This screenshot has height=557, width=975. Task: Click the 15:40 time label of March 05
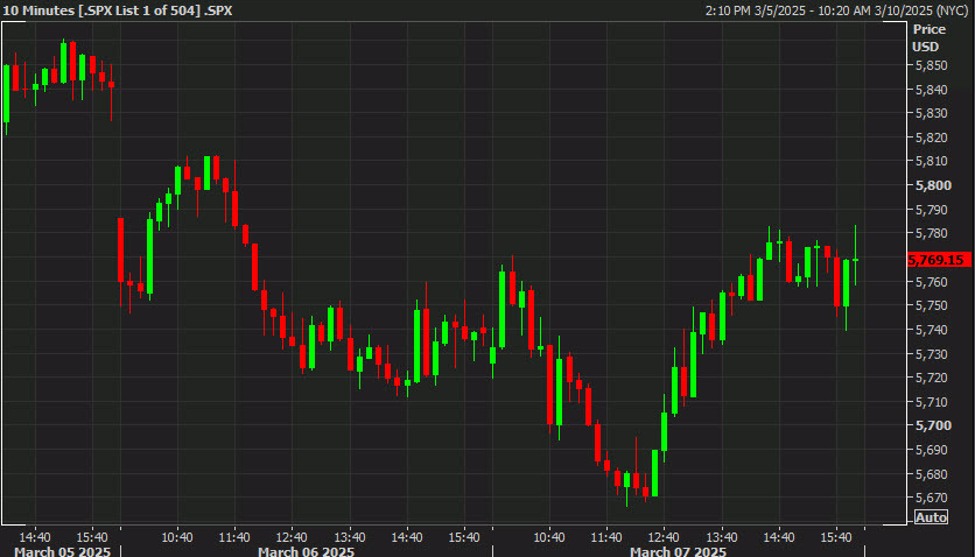click(92, 536)
